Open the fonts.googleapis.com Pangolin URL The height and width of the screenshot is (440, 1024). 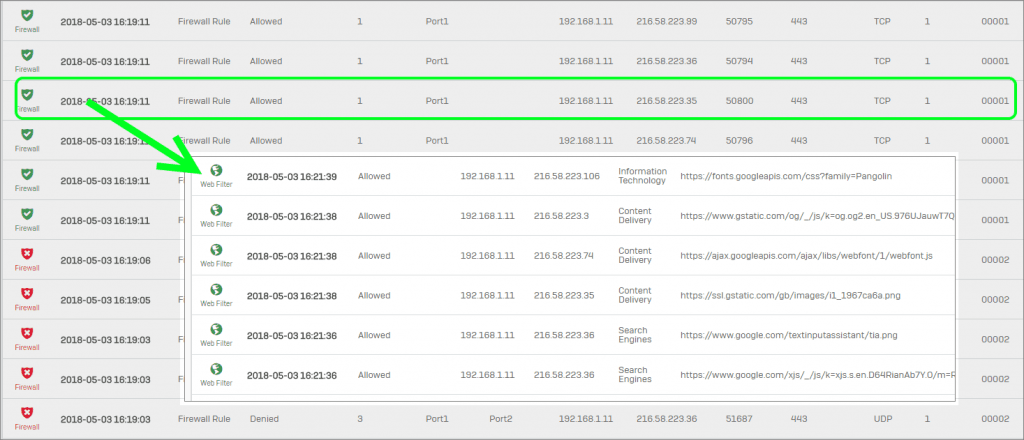(x=786, y=176)
